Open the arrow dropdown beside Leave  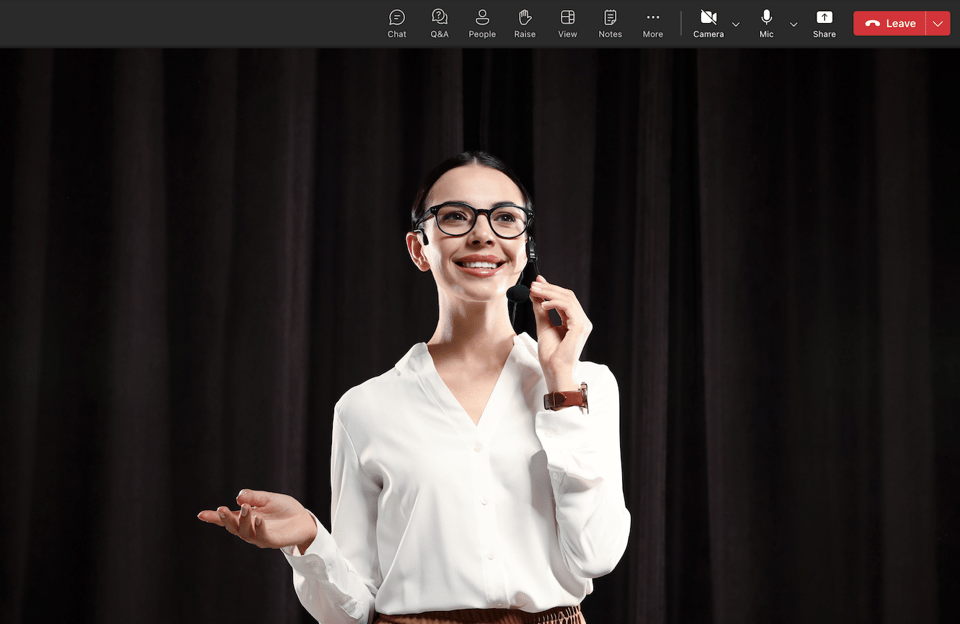pyautogui.click(x=938, y=24)
